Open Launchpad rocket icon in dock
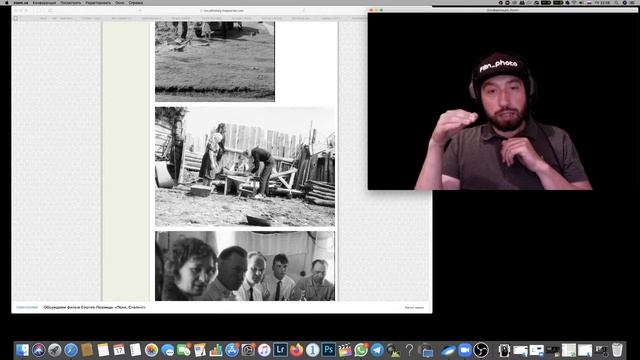Image resolution: width=640 pixels, height=360 pixels. coord(55,350)
